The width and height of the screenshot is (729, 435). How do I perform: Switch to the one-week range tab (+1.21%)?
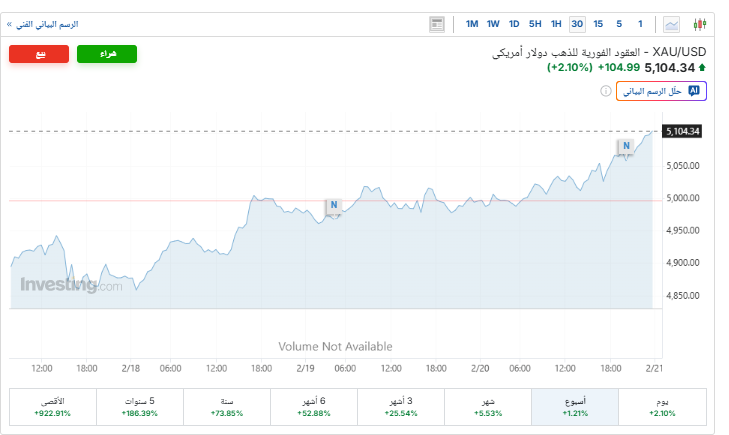tap(575, 406)
